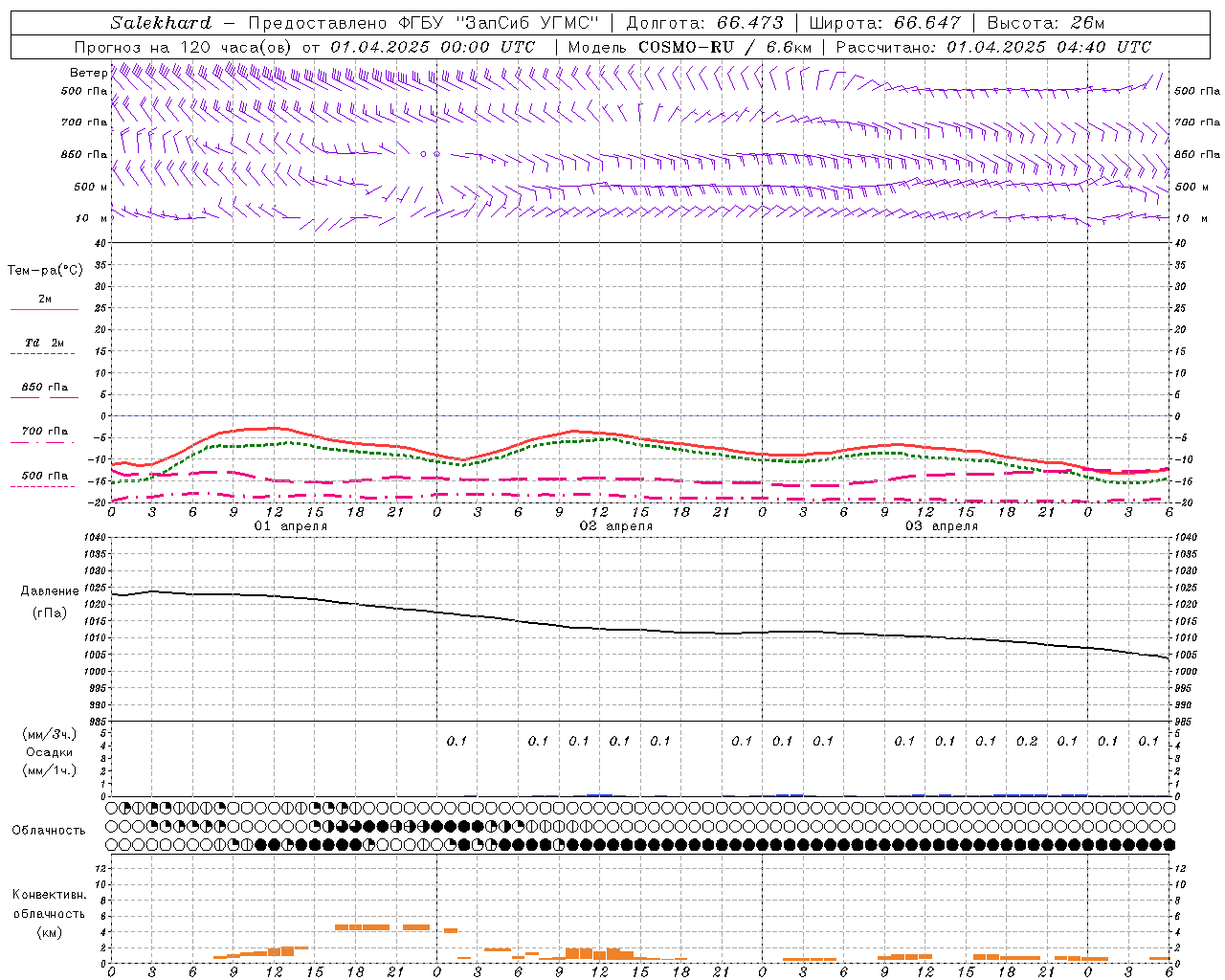Click the (км) convective cloud unit label
Screen dimensions: 1225x980
point(50,932)
